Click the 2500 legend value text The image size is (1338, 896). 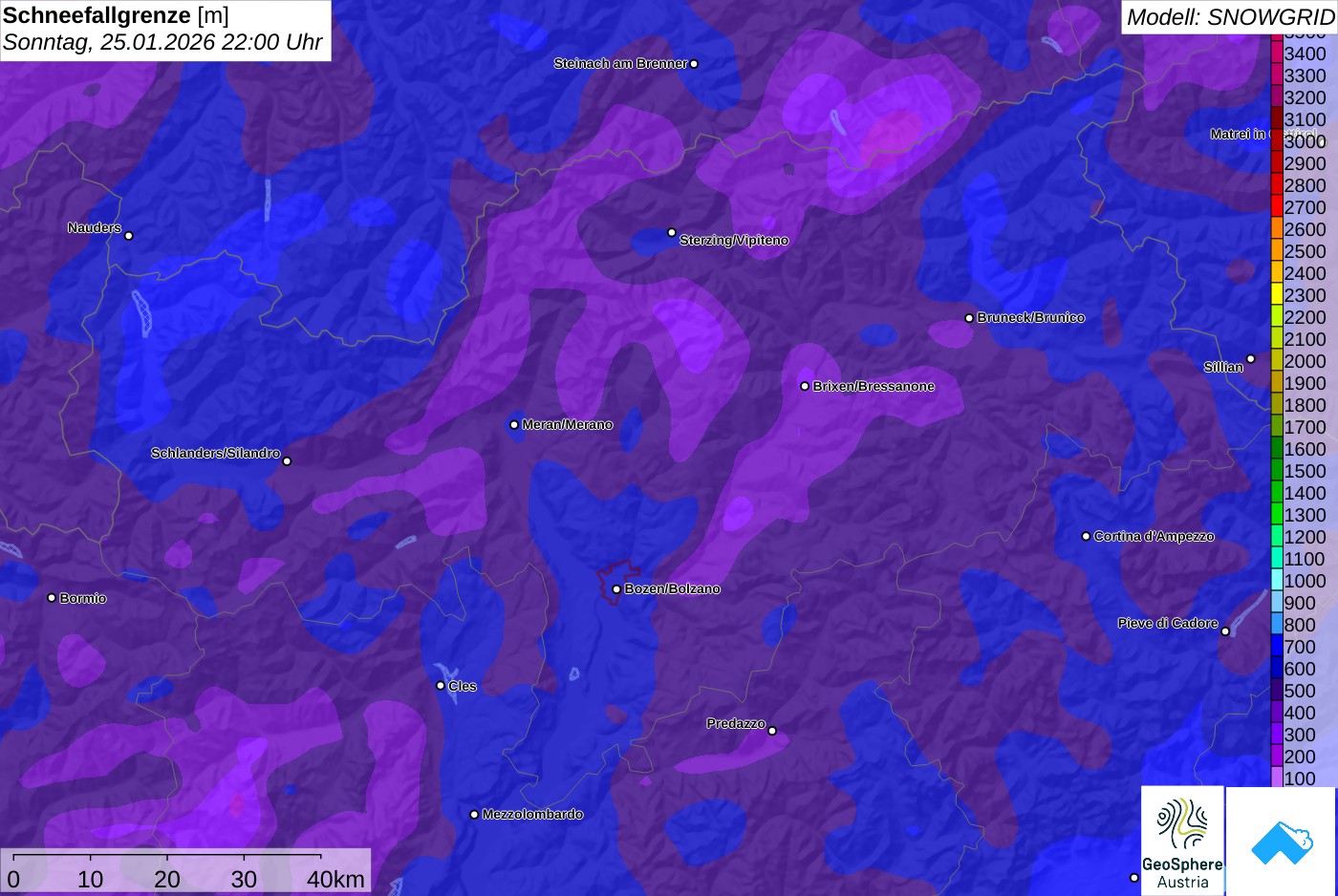tap(1305, 251)
